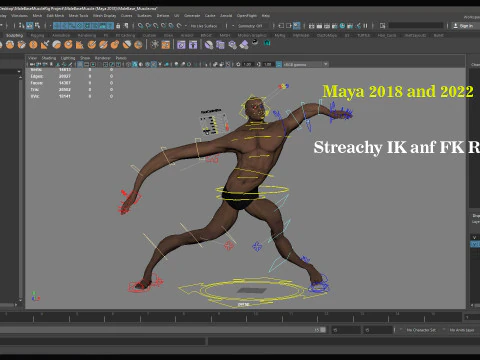Open the Workspace selector at top right
This screenshot has width=480, height=360.
pos(472,17)
